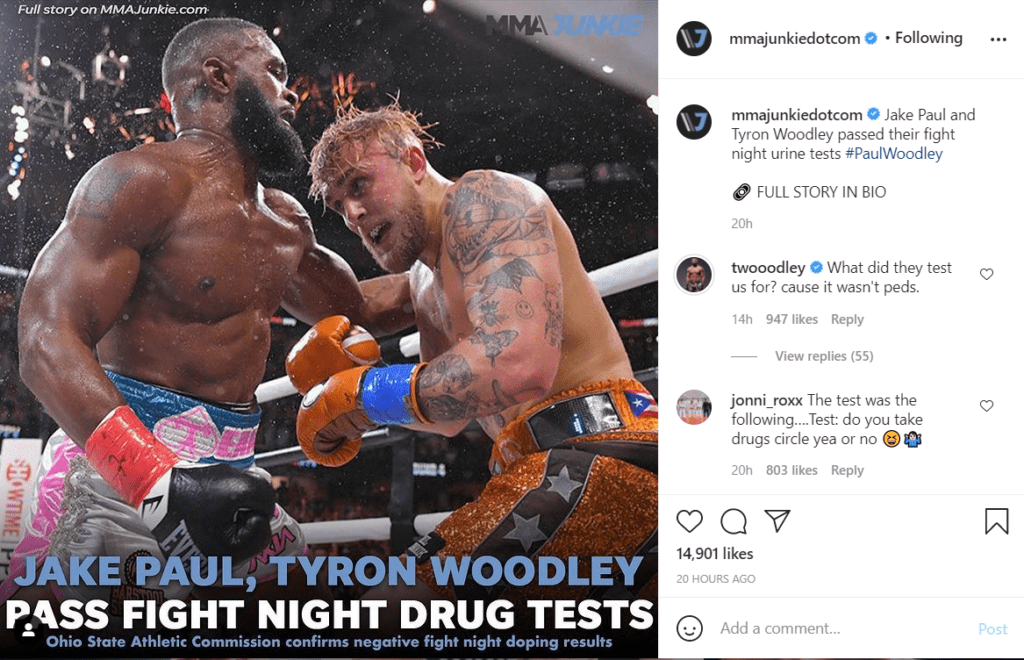Open twooodley's profile avatar
The image size is (1024, 660).
coord(694,275)
